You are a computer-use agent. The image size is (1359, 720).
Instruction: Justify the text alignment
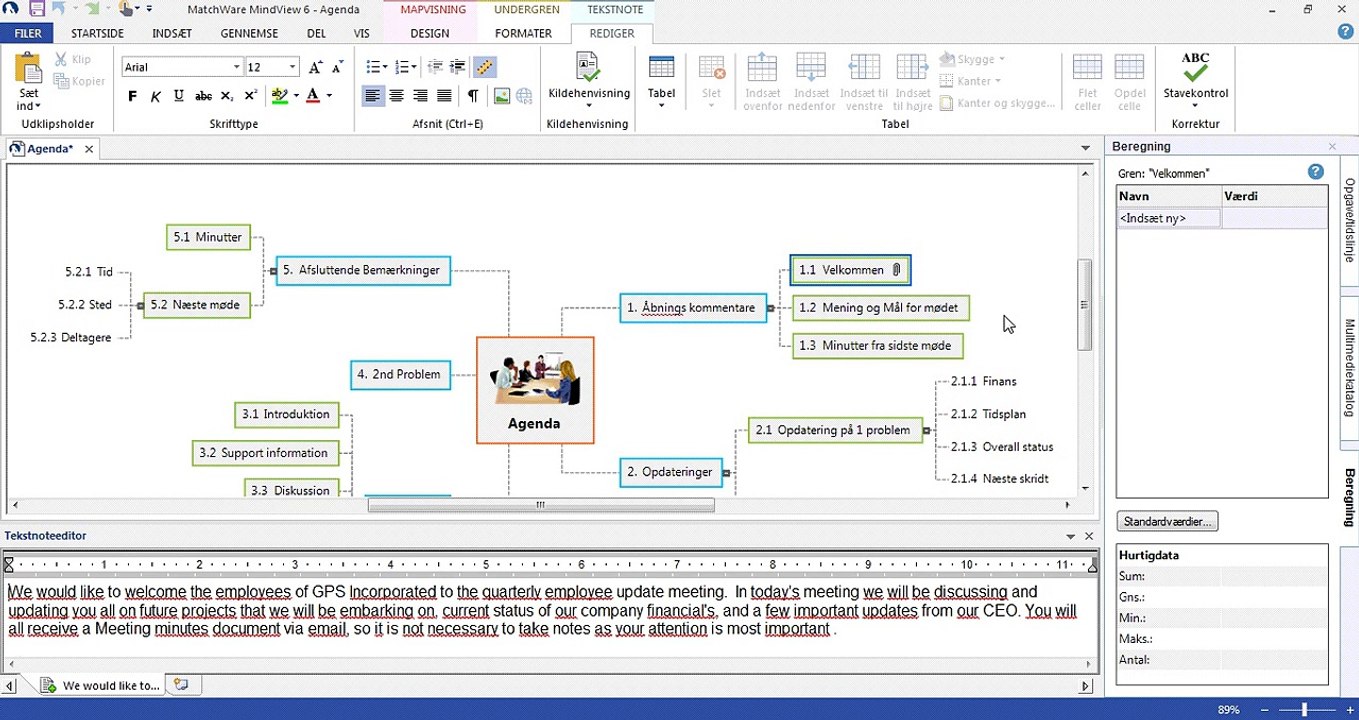444,96
